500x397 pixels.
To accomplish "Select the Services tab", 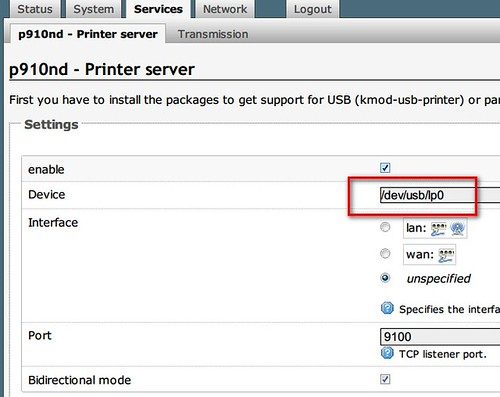I will pyautogui.click(x=158, y=9).
